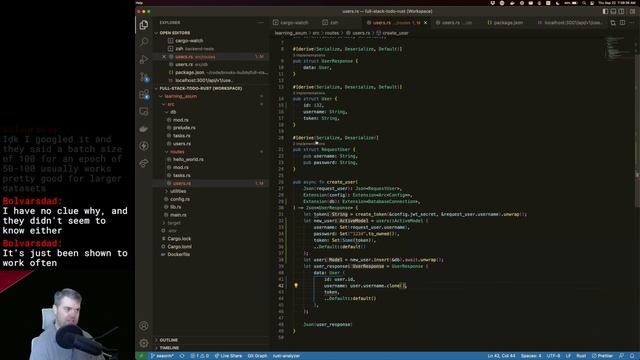Click the Spaces: 4 indentation setting
The image size is (640, 360).
click(x=531, y=356)
